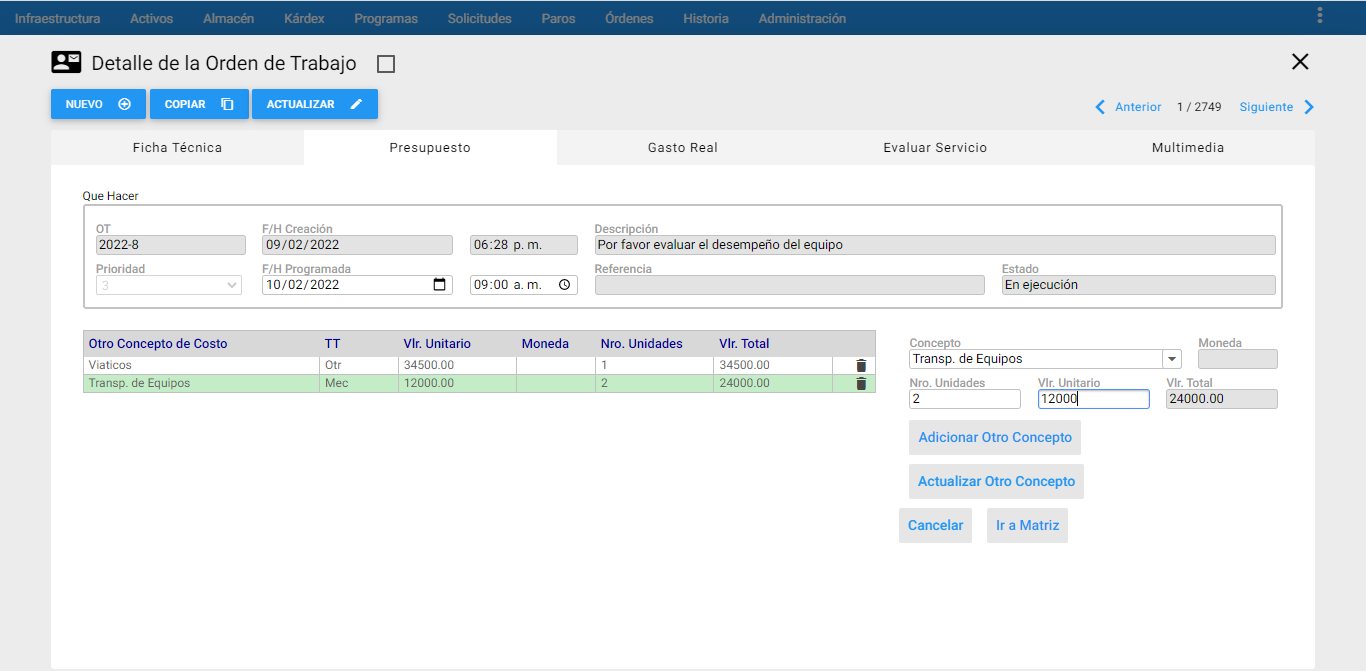Viewport: 1366px width, 671px height.
Task: Go to the Multimedia tab
Action: [x=1188, y=147]
